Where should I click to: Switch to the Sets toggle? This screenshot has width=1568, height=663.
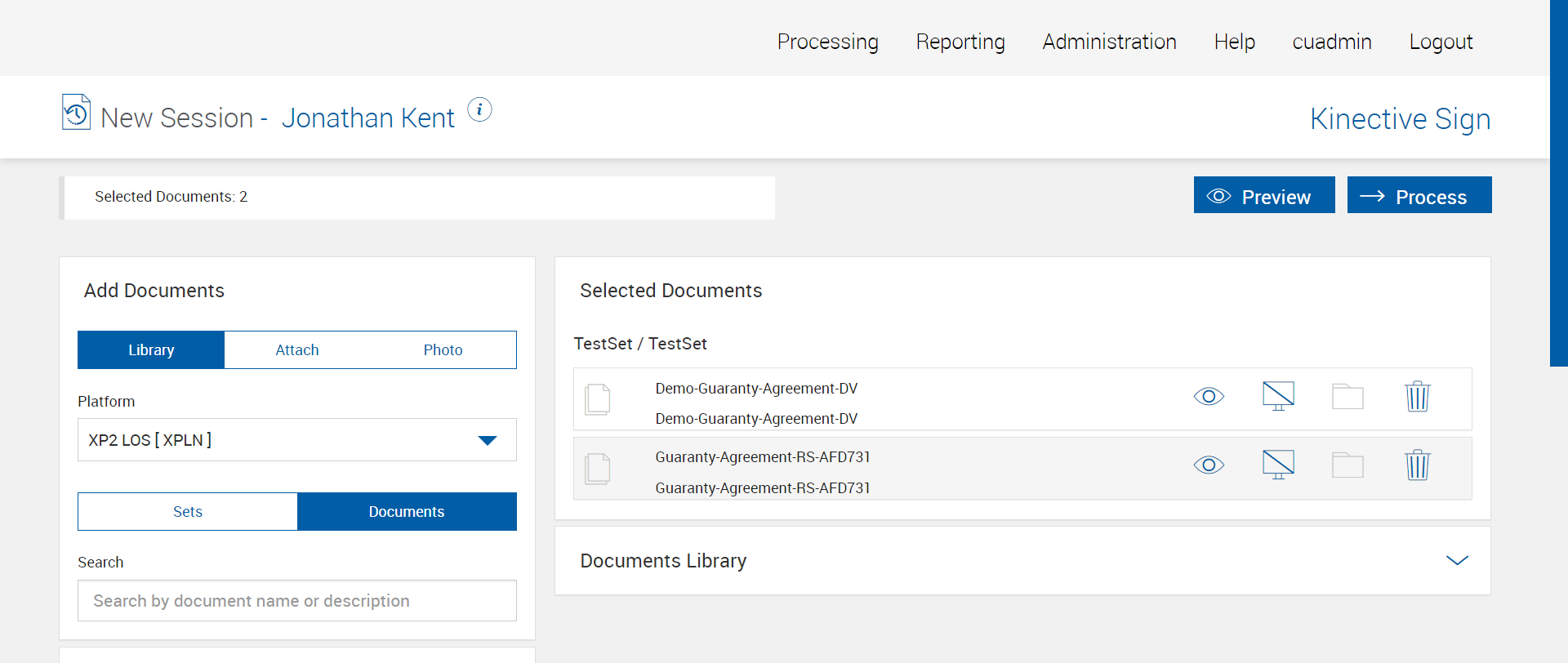[x=188, y=512]
